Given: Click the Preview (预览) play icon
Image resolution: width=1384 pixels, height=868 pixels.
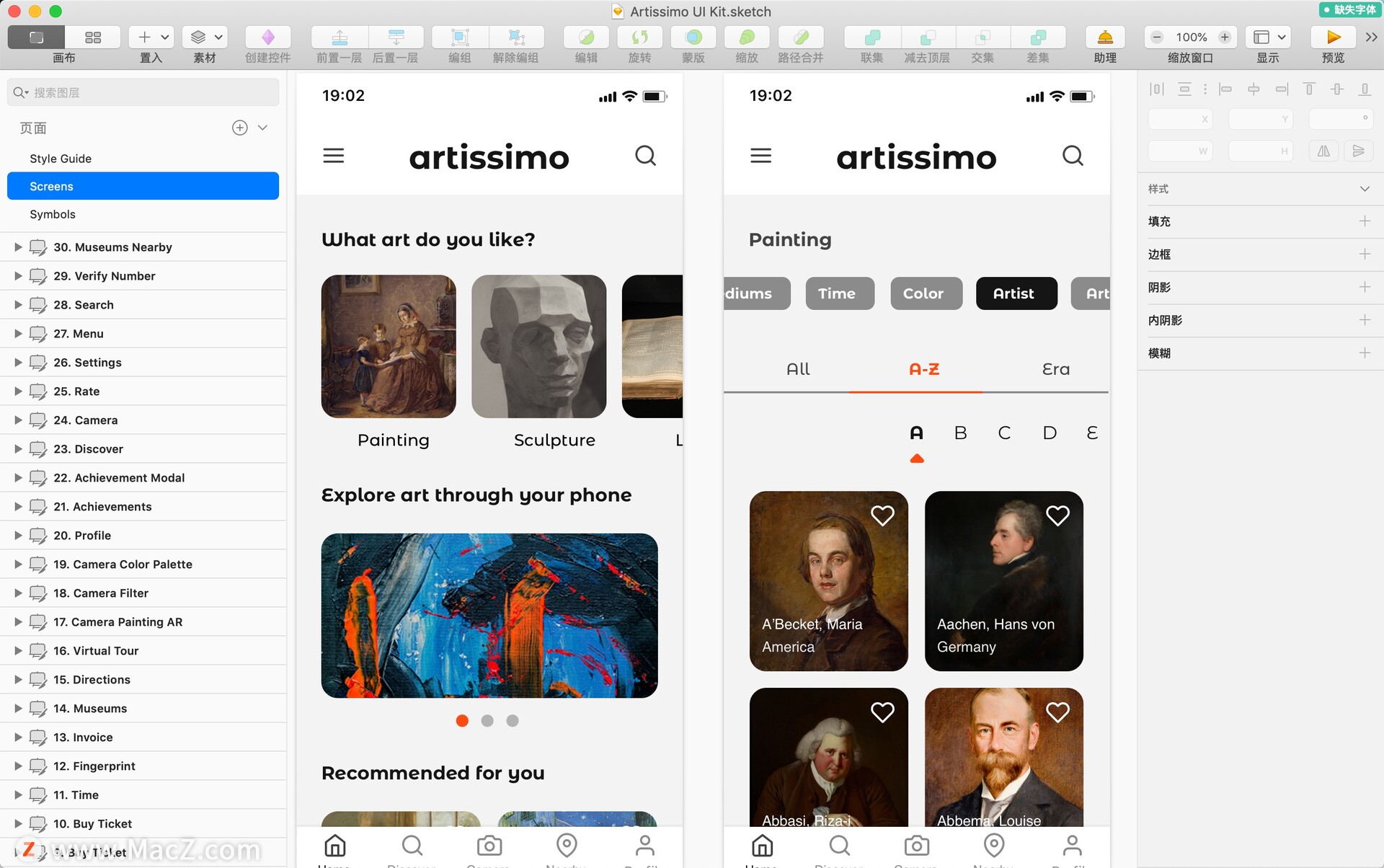Looking at the screenshot, I should coord(1333,37).
